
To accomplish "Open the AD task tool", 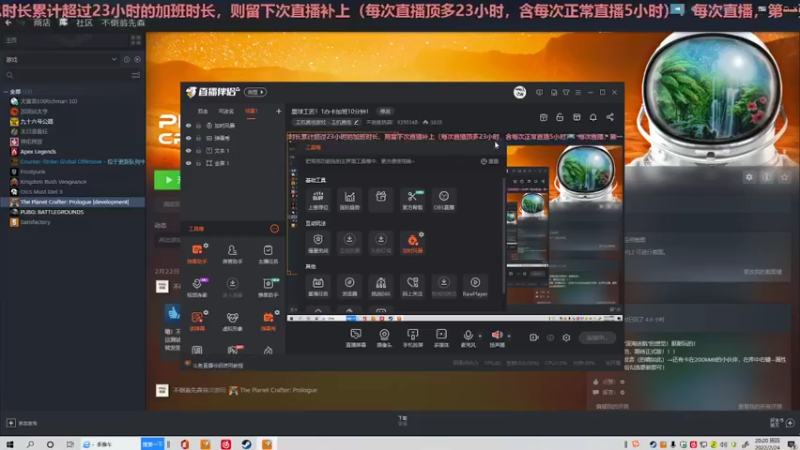I will point(318,287).
